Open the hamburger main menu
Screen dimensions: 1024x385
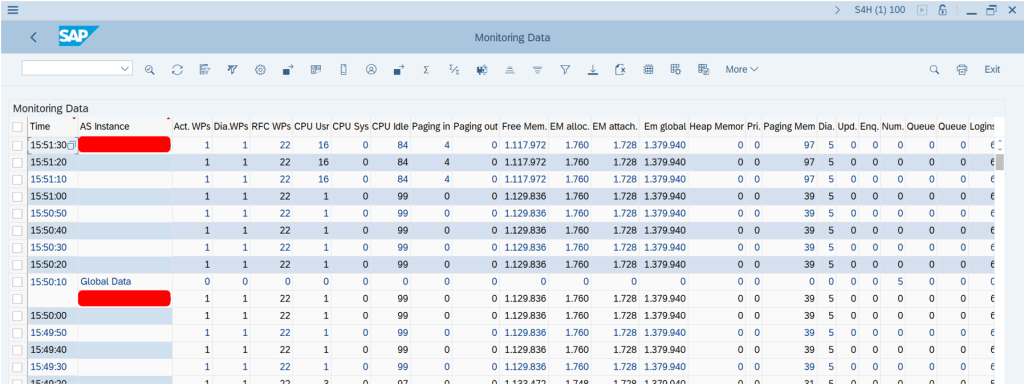pos(12,10)
